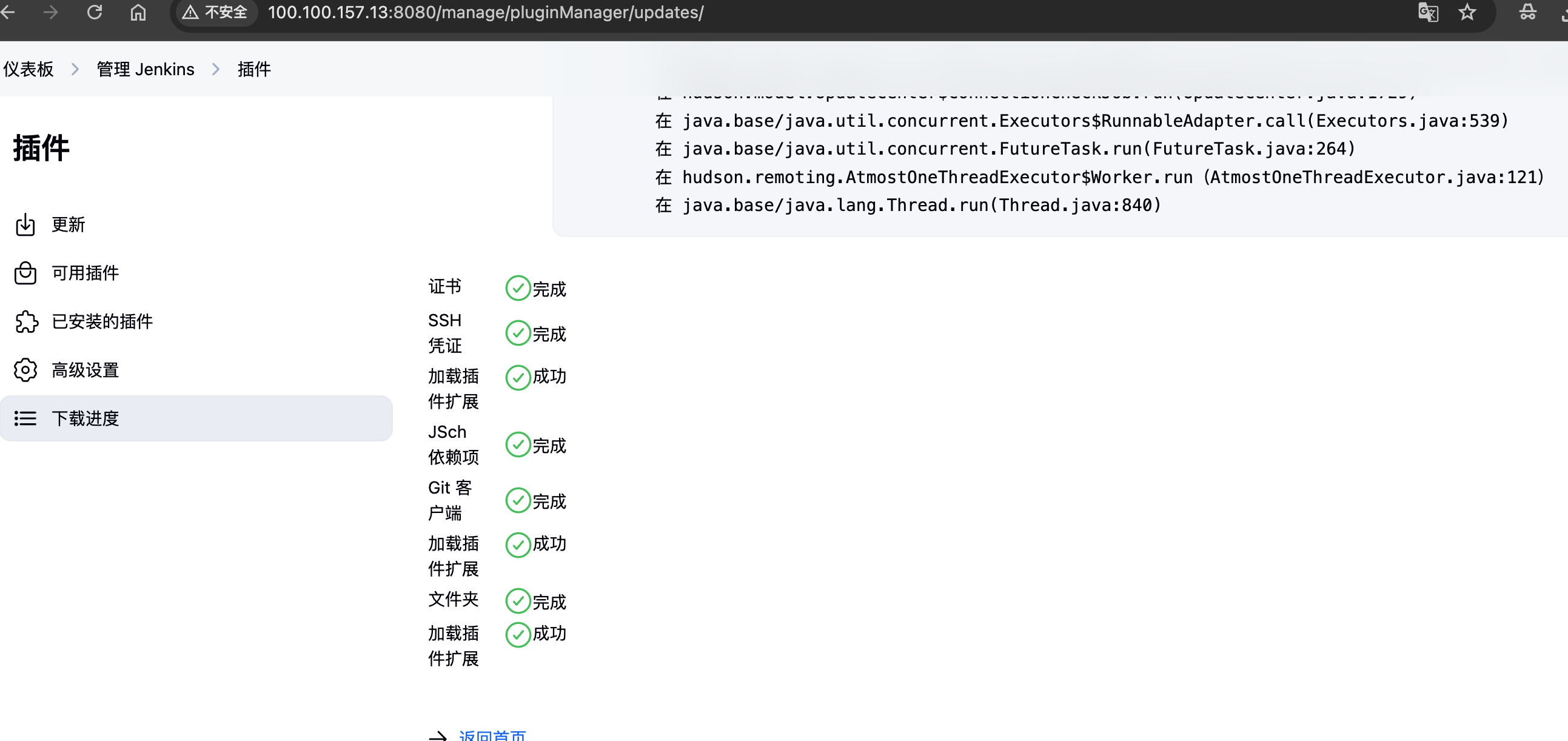Click the 证书 plugin name
Viewport: 1568px width, 741px height.
point(444,286)
